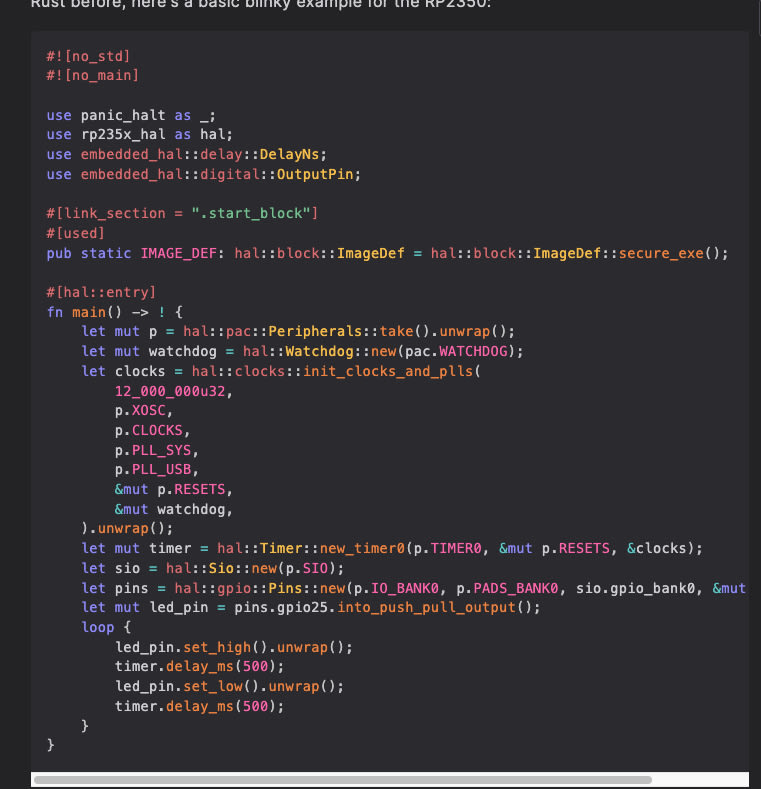
Task: Click the panic_halt import line
Action: click(x=131, y=116)
